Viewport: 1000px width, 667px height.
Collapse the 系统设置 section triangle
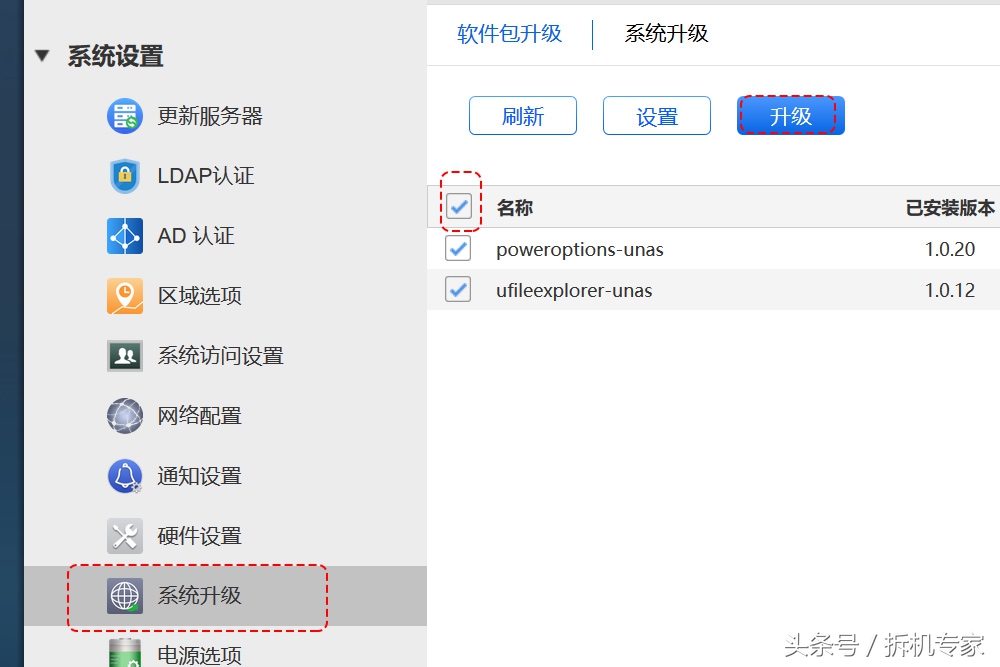[x=42, y=55]
